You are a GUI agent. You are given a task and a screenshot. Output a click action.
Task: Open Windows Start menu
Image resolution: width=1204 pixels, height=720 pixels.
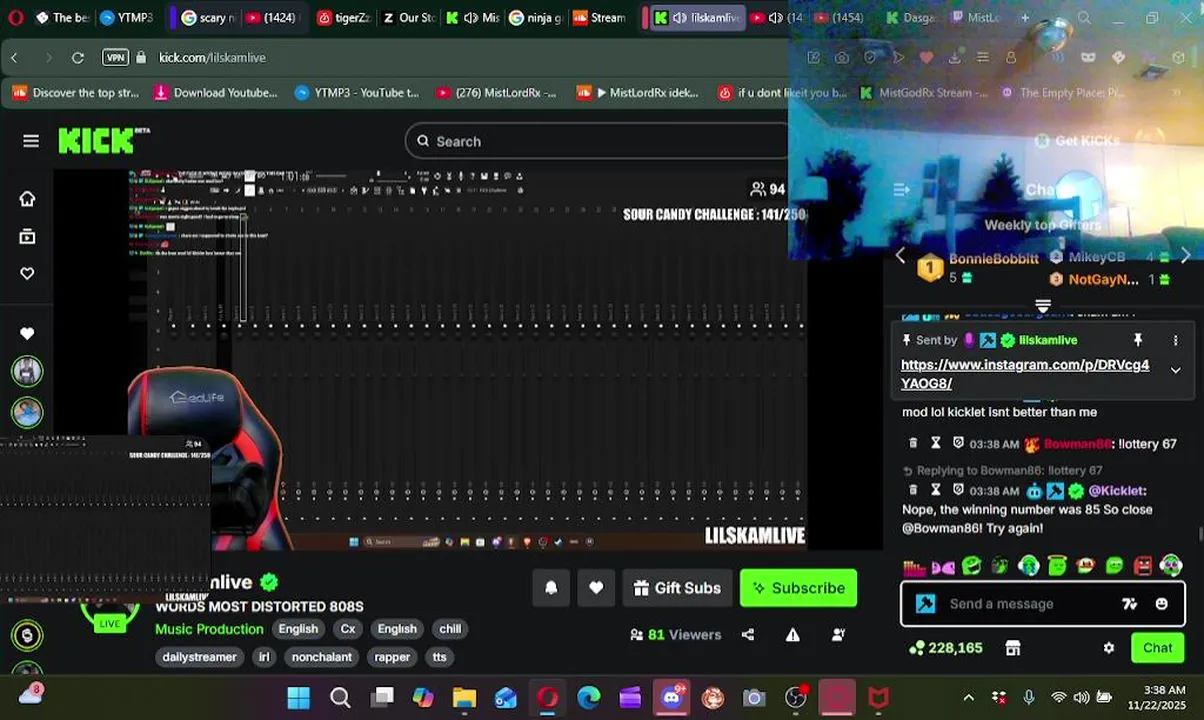point(298,697)
